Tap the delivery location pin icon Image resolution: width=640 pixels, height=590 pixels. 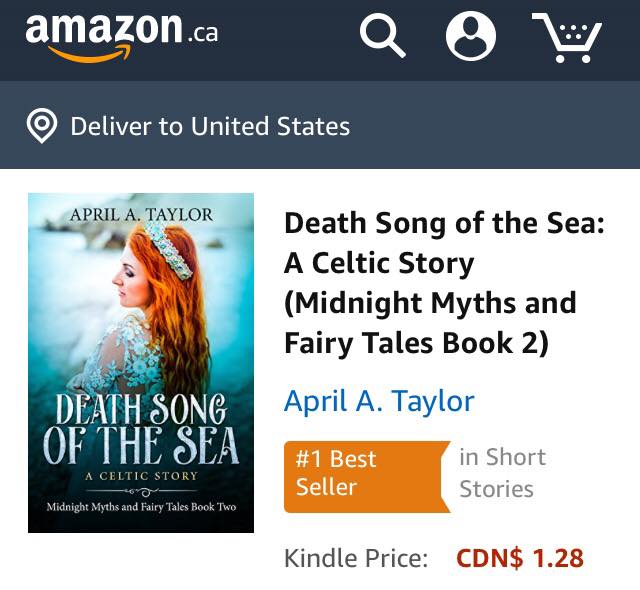(41, 127)
